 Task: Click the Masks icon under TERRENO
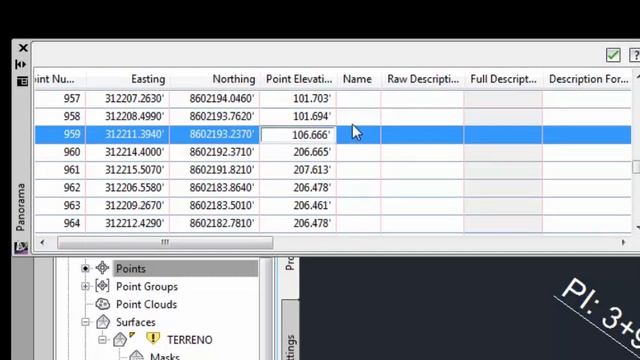[x=136, y=356]
